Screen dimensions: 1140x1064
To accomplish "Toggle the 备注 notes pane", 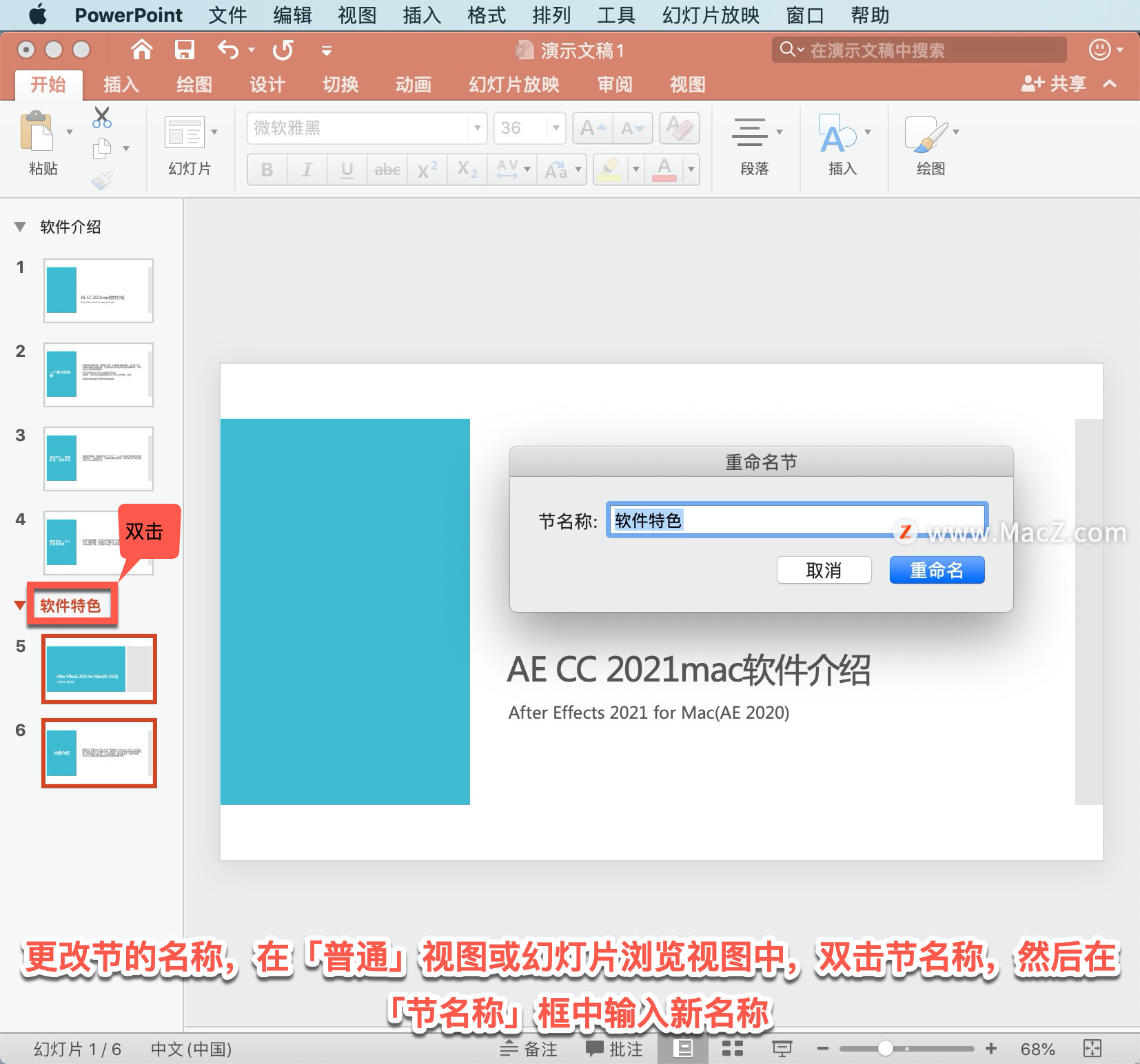I will (x=529, y=1049).
